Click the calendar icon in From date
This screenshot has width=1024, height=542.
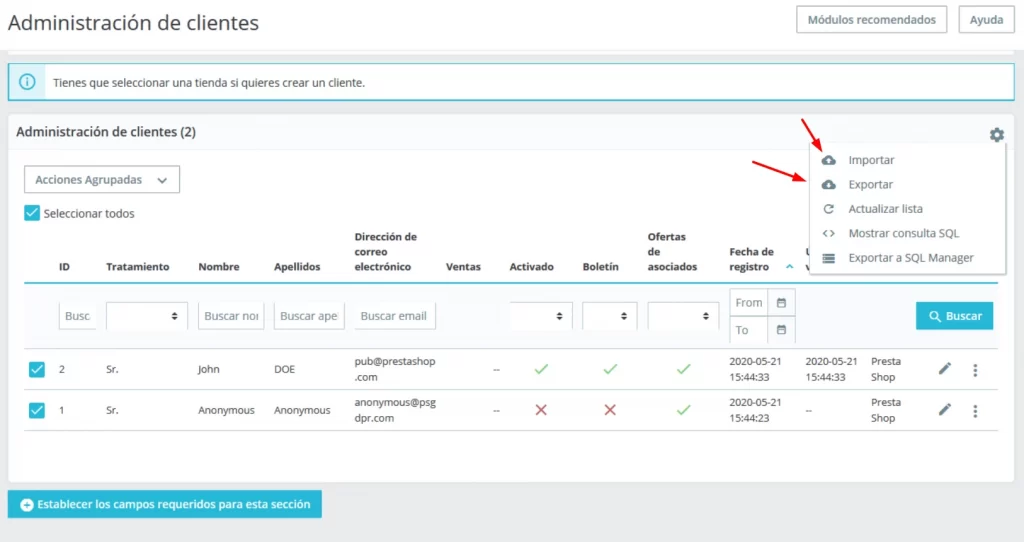(x=781, y=303)
